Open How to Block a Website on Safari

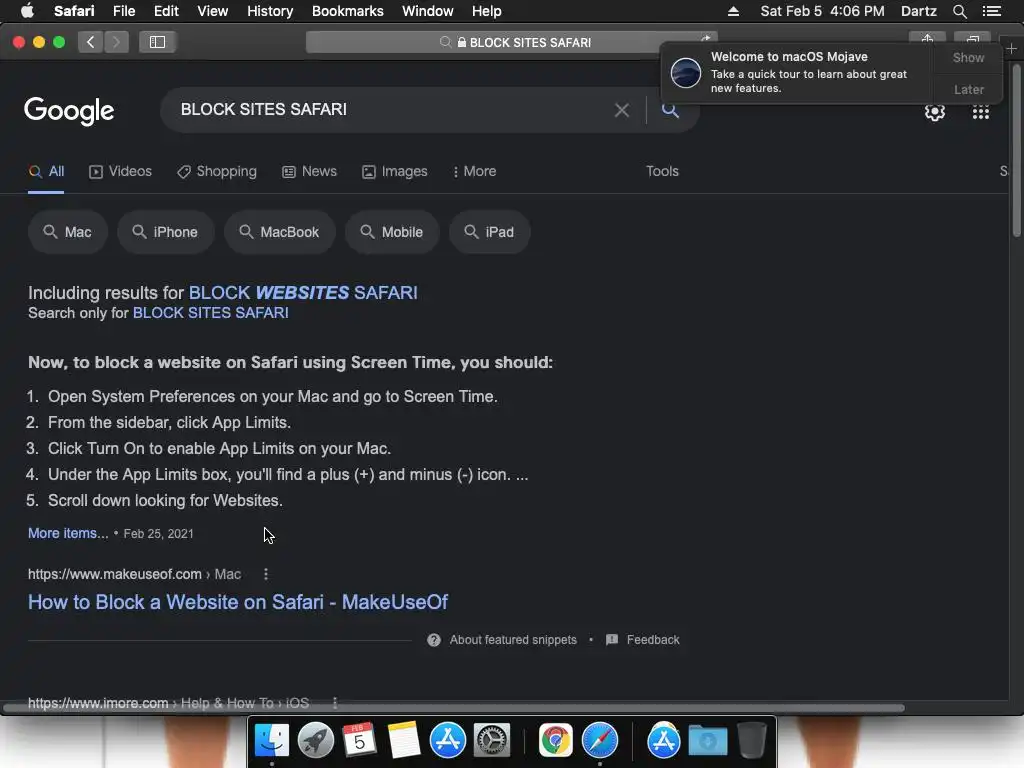pos(238,602)
